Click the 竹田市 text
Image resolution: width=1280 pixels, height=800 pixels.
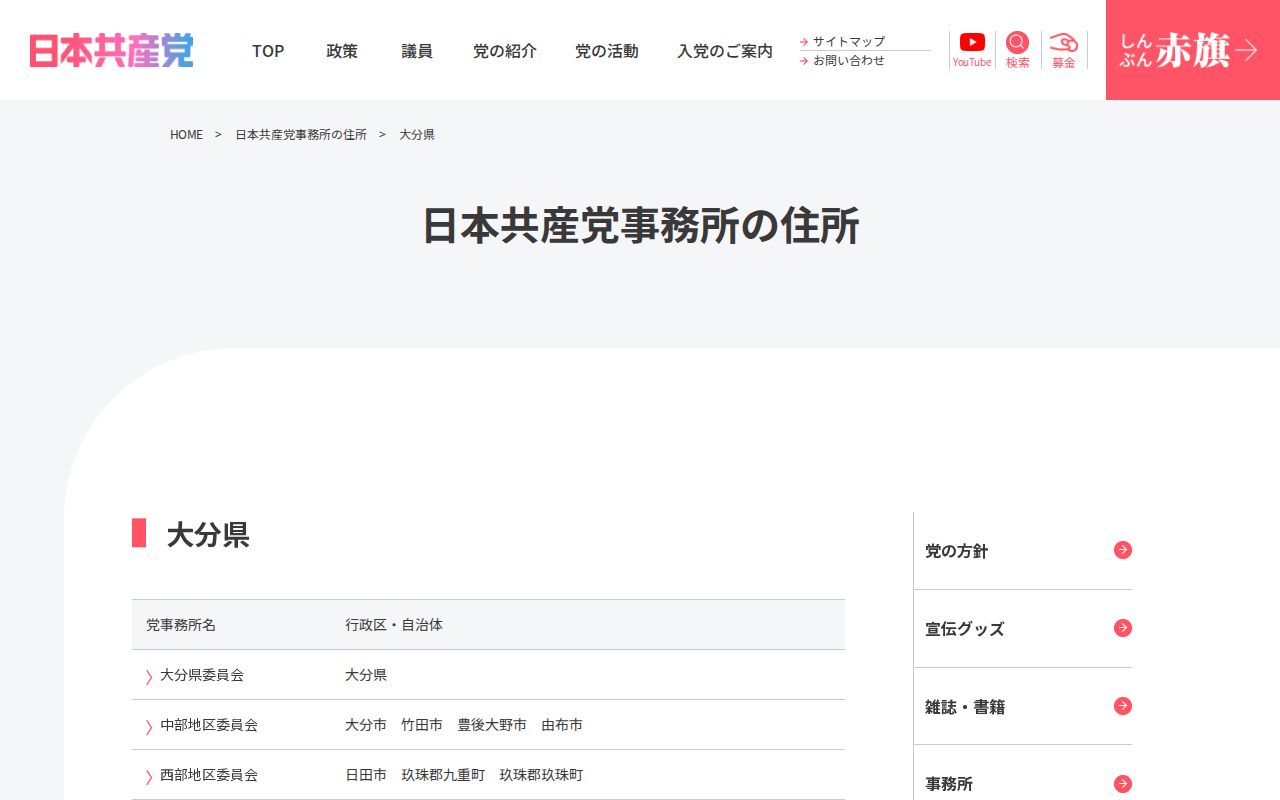pos(422,725)
